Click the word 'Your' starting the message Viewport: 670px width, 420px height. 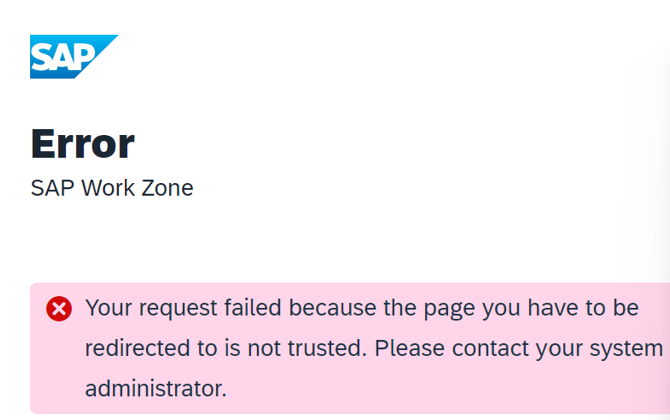coord(109,308)
